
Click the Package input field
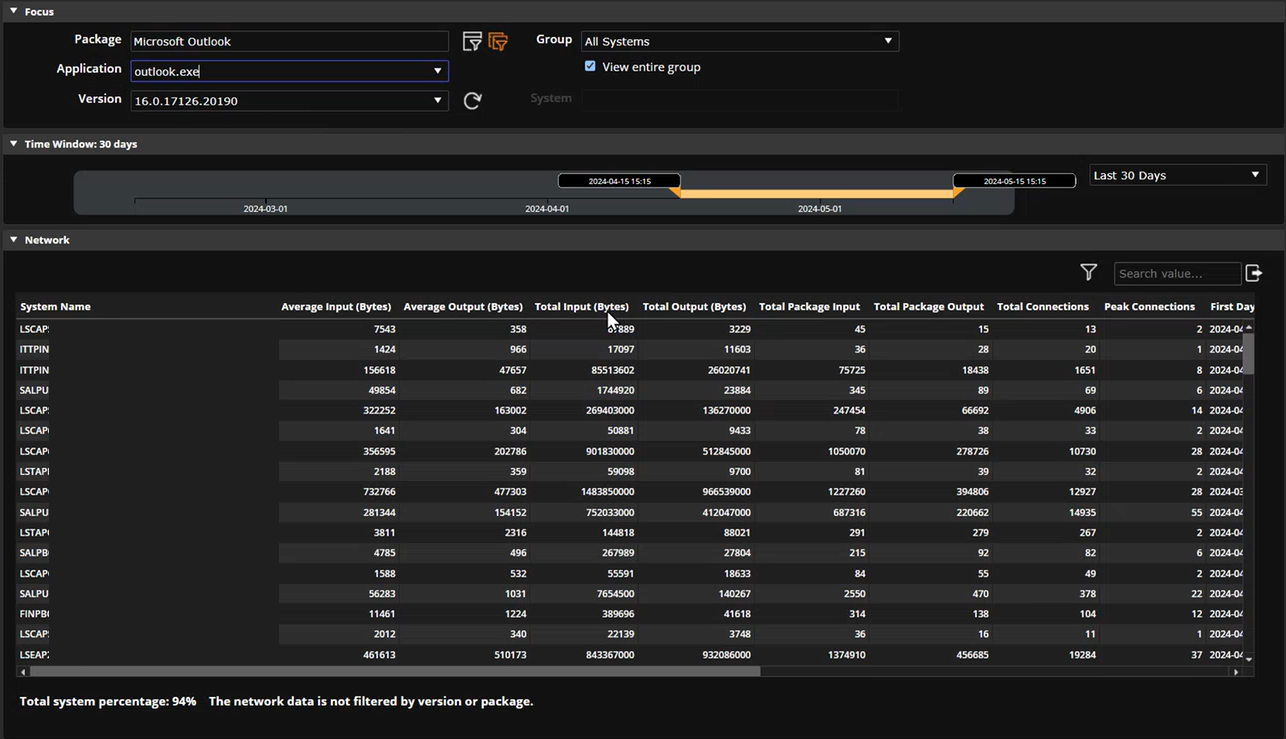tap(289, 41)
